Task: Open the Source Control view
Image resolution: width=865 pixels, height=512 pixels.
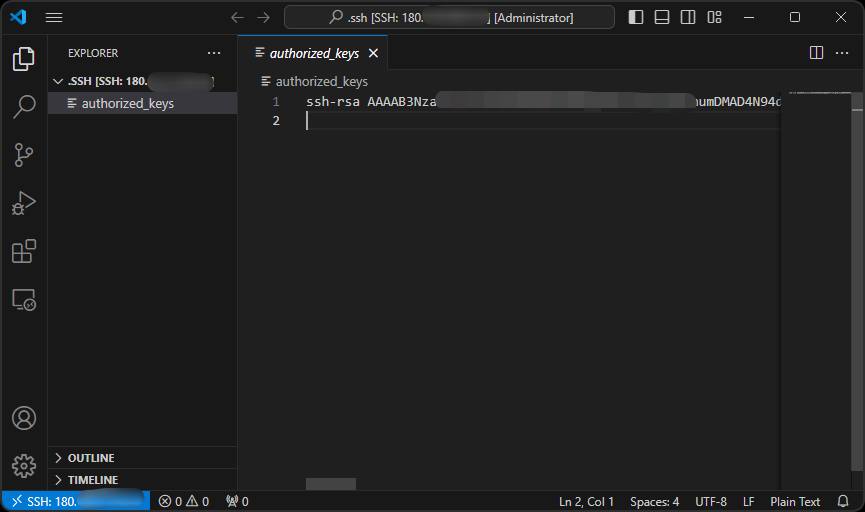Action: (x=24, y=155)
